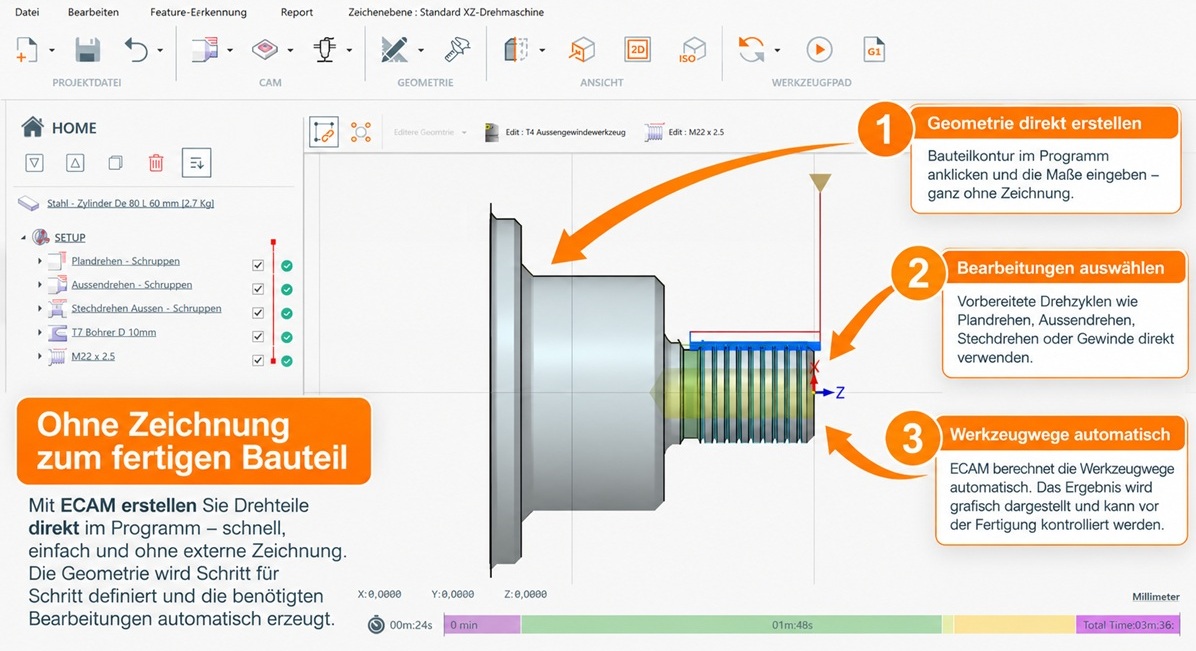Start the simulation with the play icon

coord(819,50)
